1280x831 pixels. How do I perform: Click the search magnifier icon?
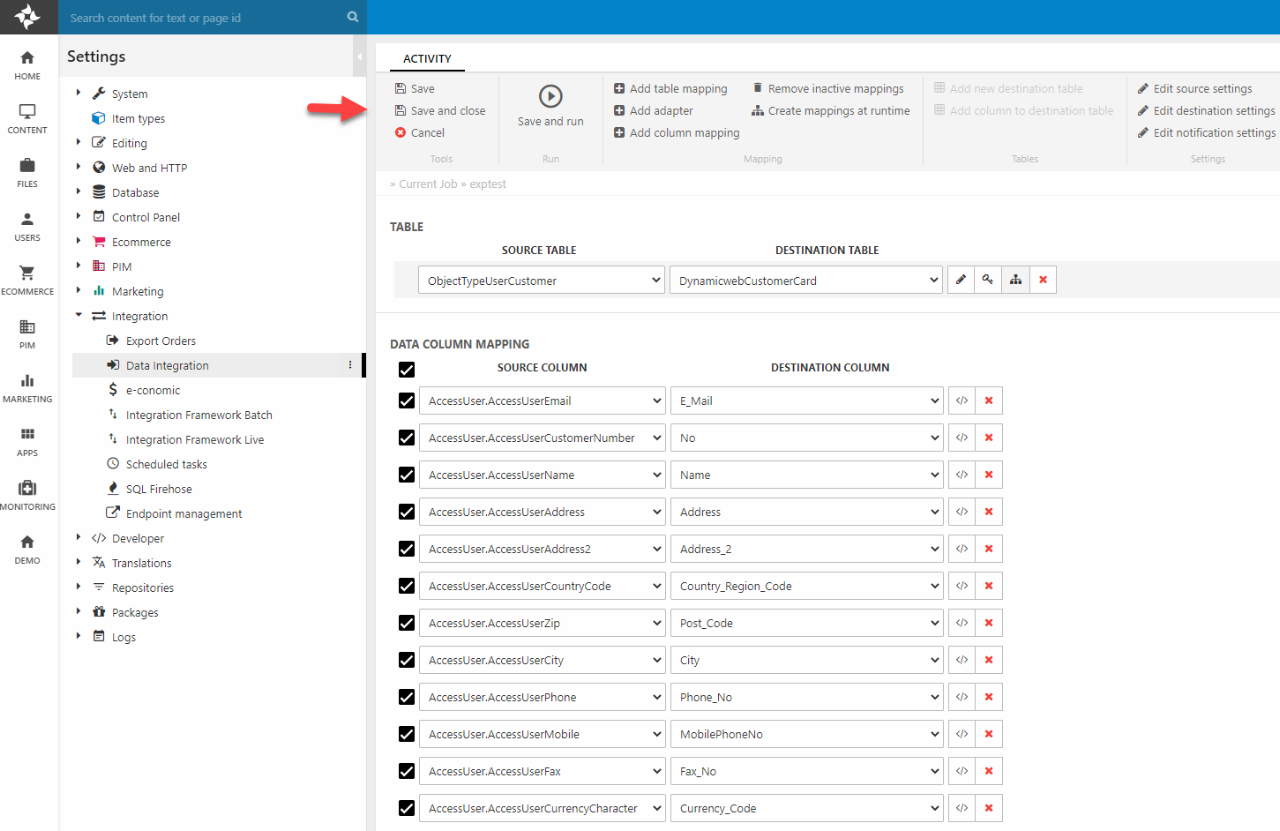[x=352, y=17]
